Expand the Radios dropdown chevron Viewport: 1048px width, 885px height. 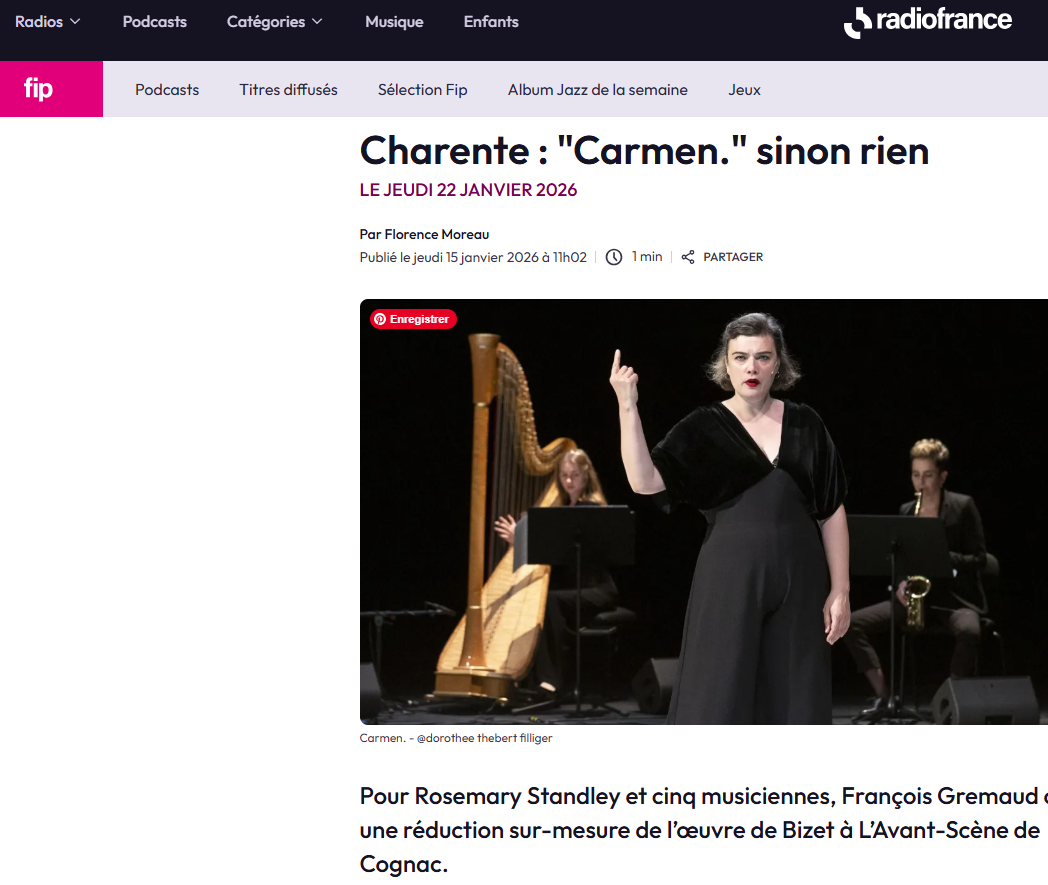click(x=76, y=22)
